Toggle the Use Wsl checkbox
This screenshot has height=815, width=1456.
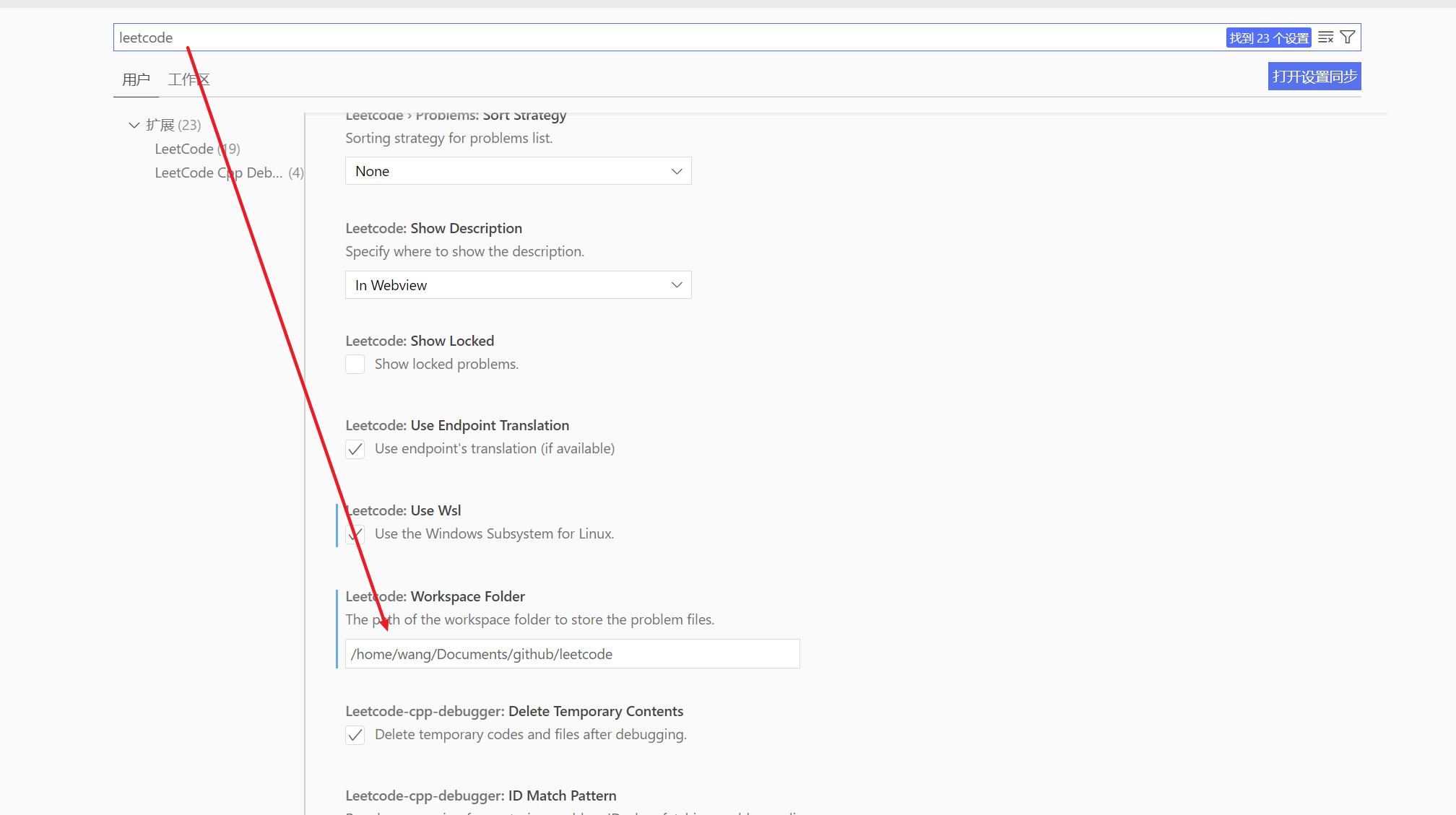355,534
